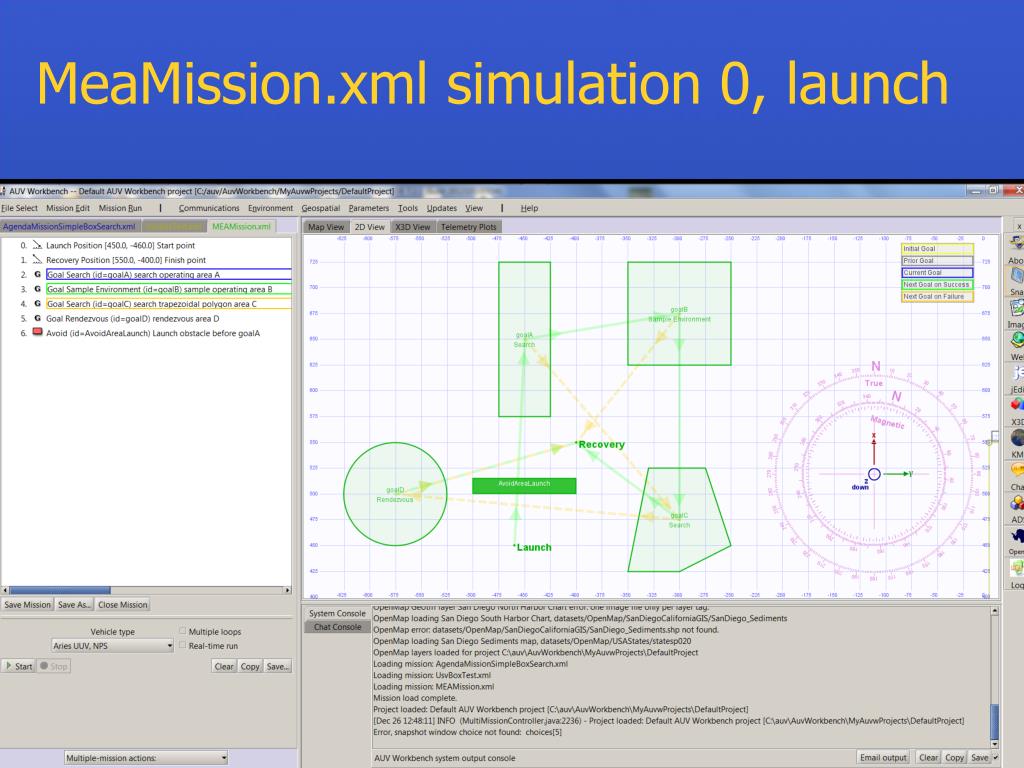The width and height of the screenshot is (1024, 768).
Task: Select the Launch Position icon in mission row 0
Action: coord(37,246)
